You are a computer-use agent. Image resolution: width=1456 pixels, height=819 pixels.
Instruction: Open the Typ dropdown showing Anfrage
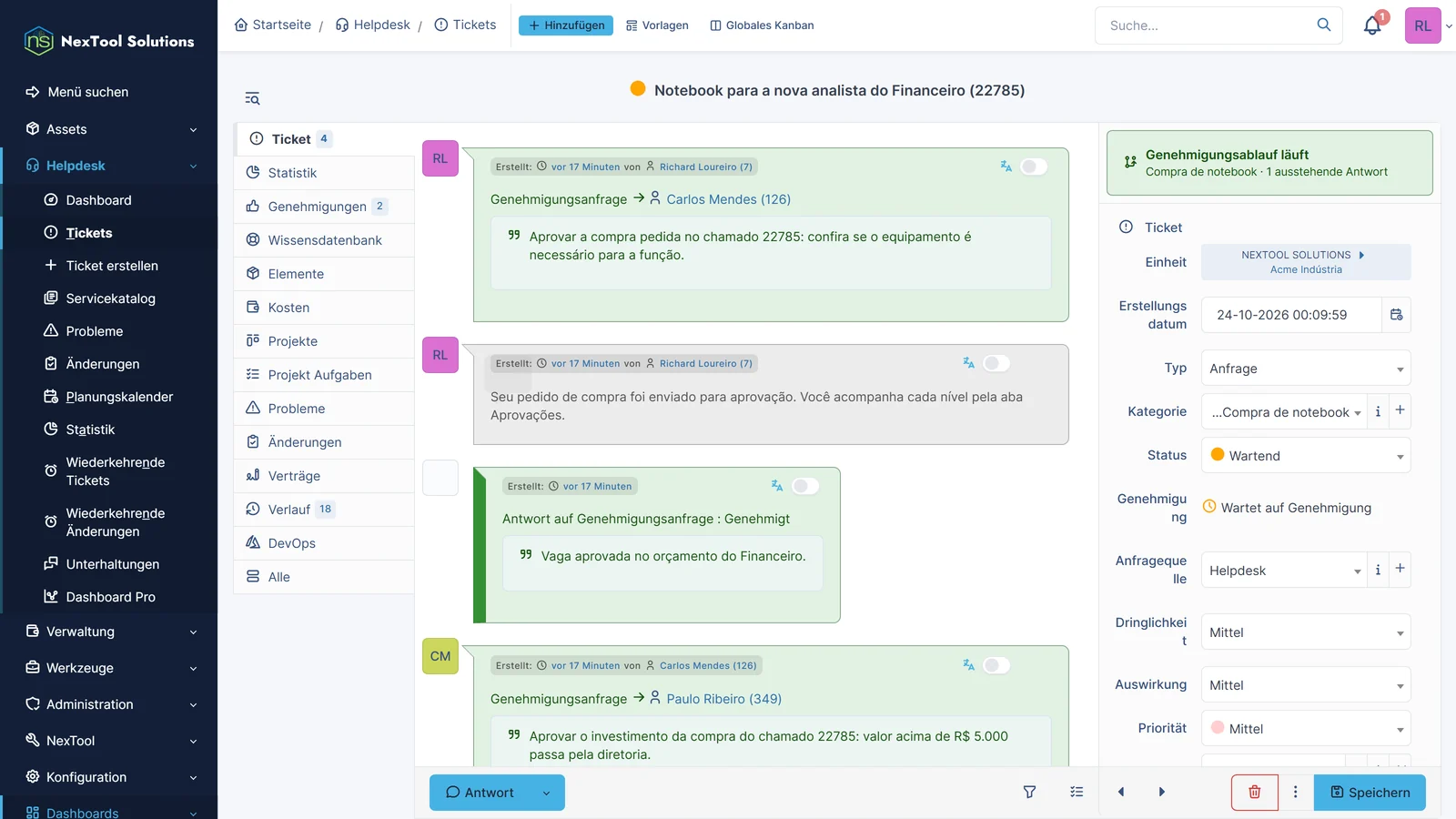pos(1306,369)
